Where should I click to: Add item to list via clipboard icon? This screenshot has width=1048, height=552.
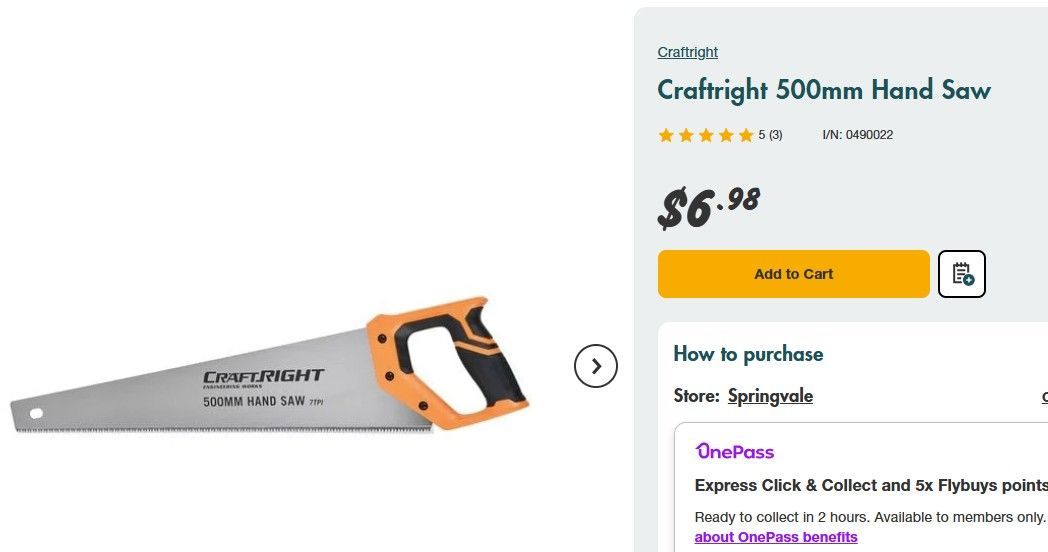pos(962,274)
